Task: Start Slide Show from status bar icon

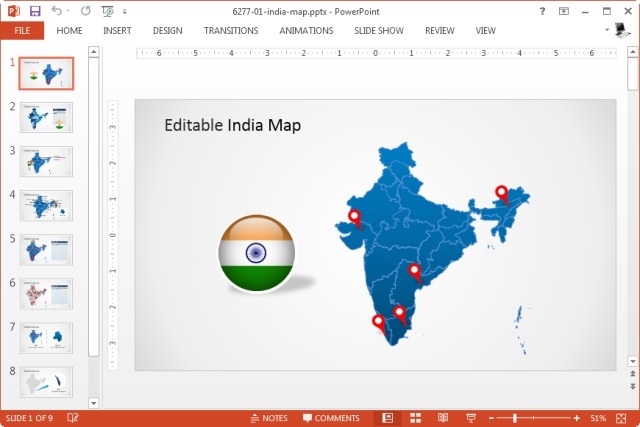Action: [x=471, y=418]
